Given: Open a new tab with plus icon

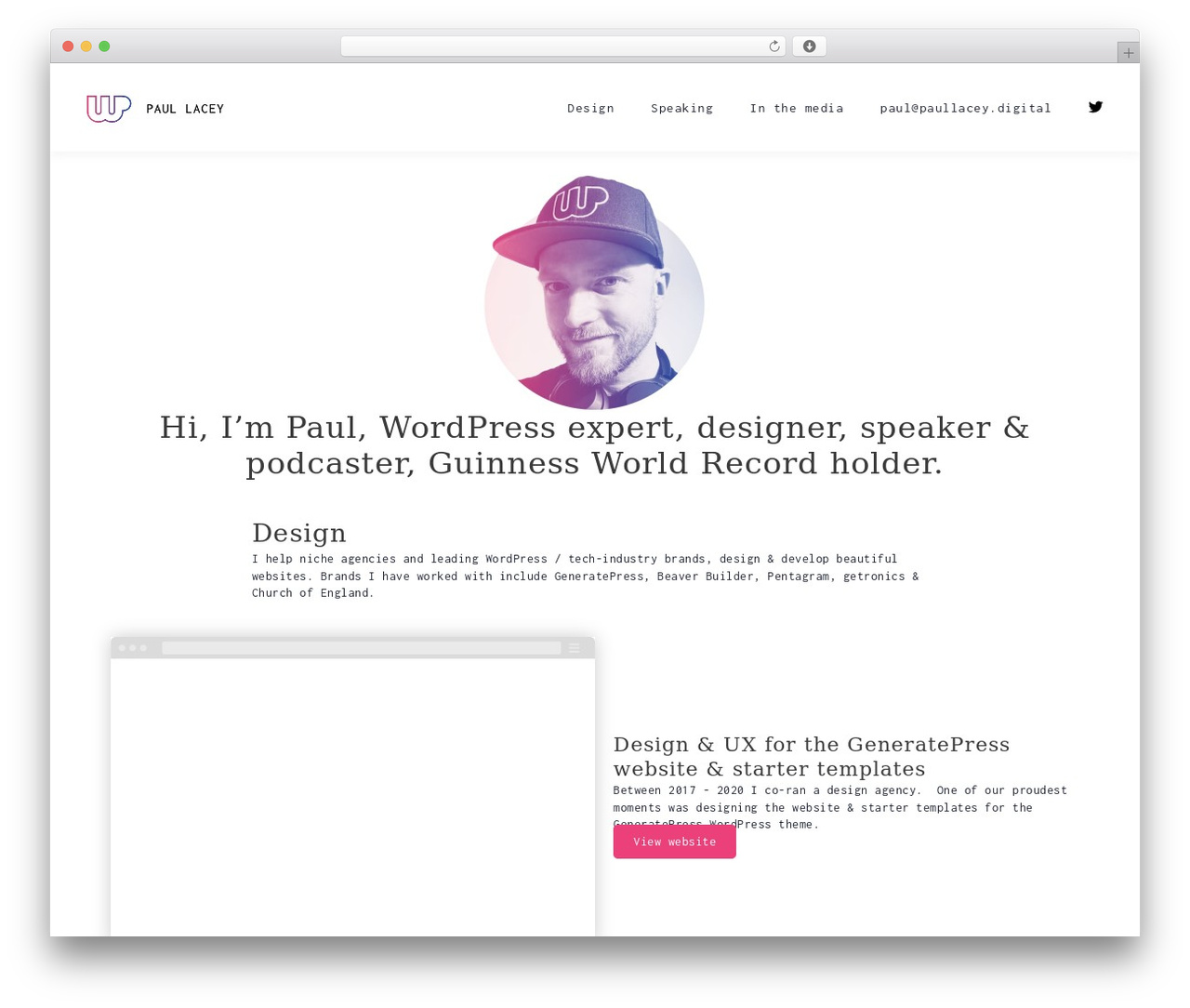Looking at the screenshot, I should [x=1128, y=53].
